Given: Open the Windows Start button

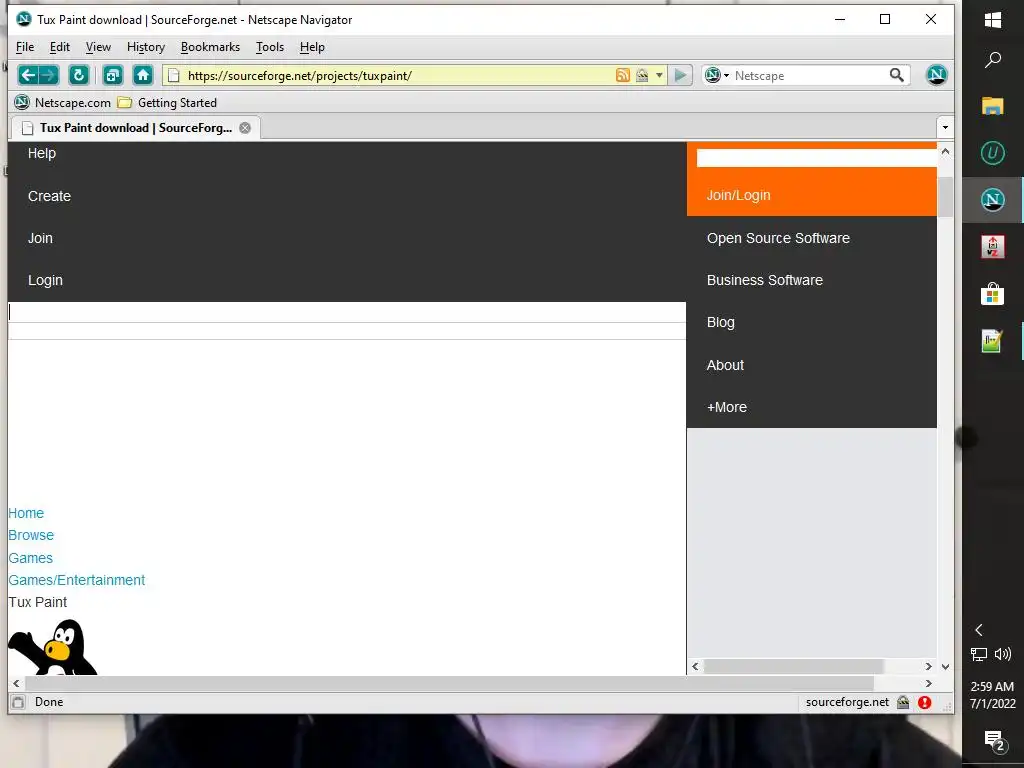Looking at the screenshot, I should [x=993, y=20].
